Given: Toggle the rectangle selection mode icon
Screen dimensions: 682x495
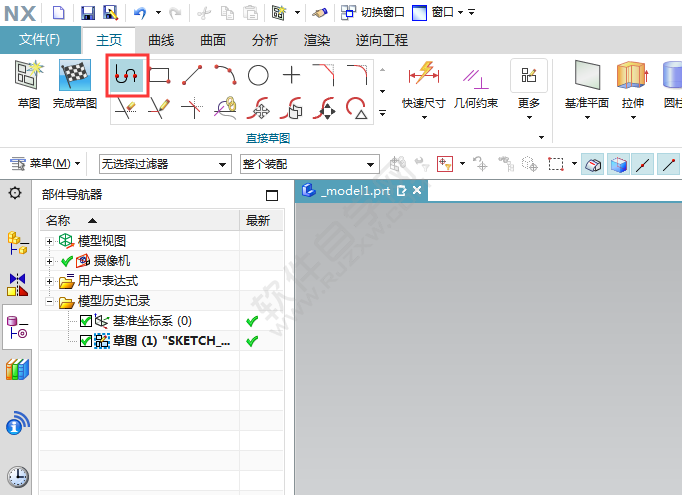Looking at the screenshot, I should pyautogui.click(x=556, y=164).
